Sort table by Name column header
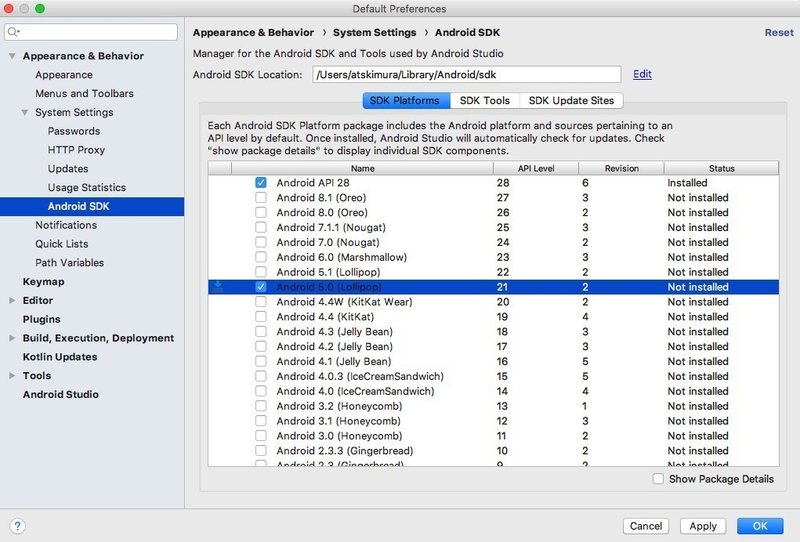800x542 pixels. [x=362, y=168]
